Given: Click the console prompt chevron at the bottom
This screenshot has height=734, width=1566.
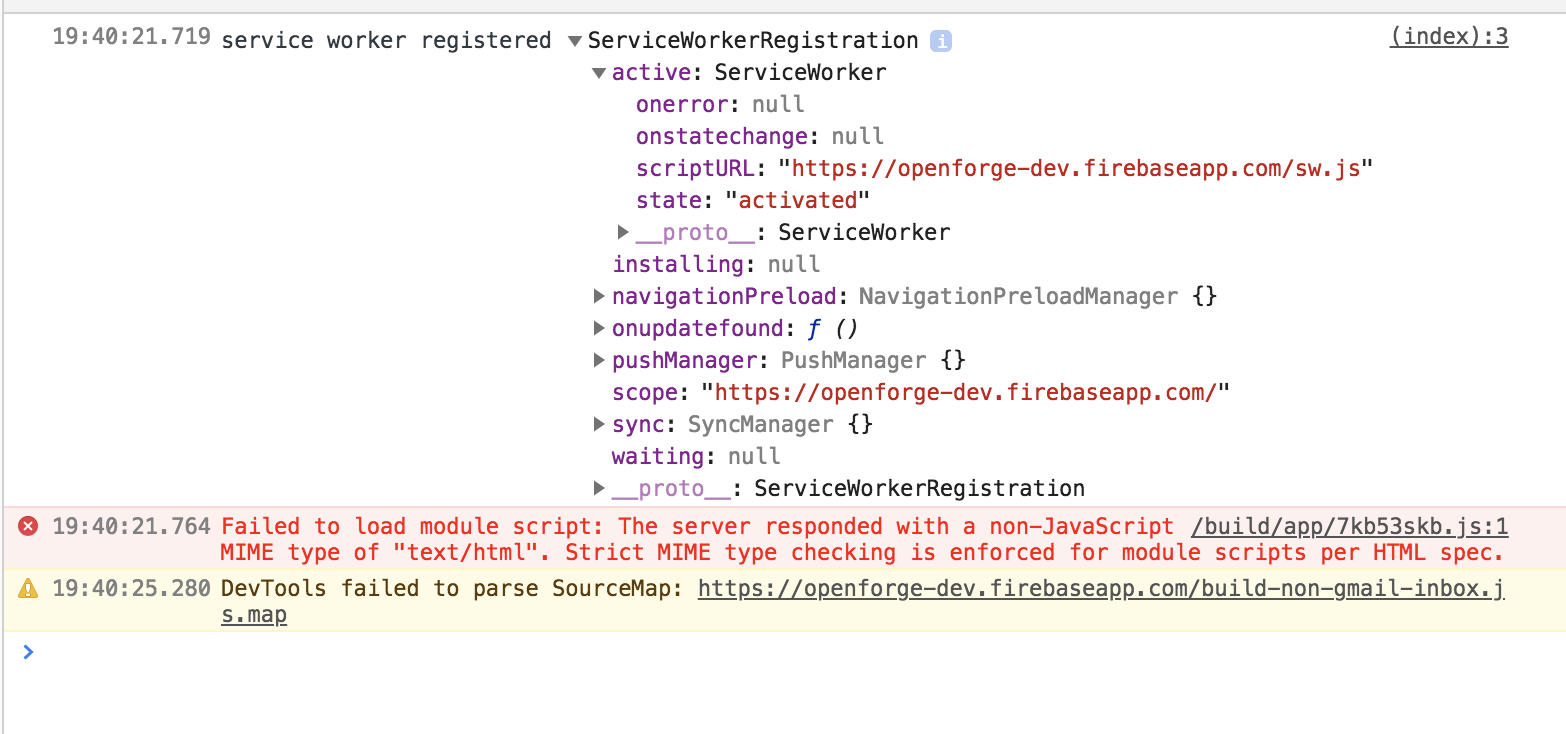Looking at the screenshot, I should 27,652.
